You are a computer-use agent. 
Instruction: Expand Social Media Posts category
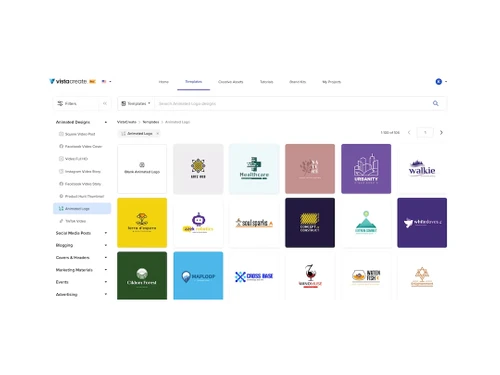pos(106,233)
